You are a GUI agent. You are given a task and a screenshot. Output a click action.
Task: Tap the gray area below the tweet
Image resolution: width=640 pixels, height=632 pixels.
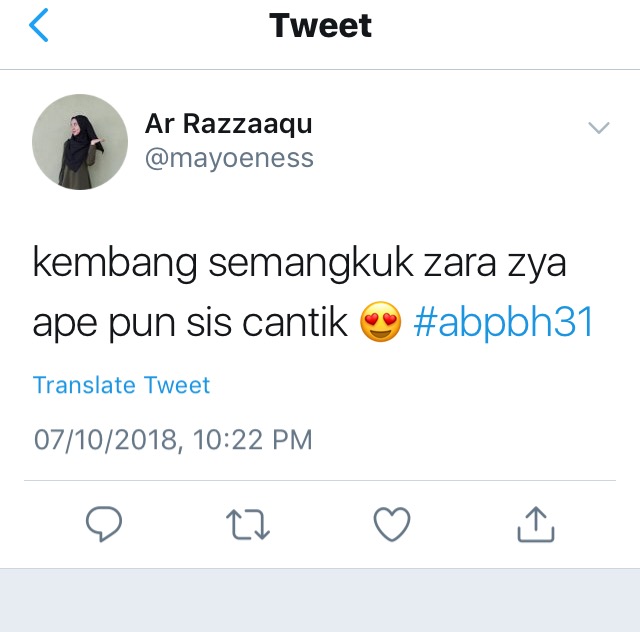[x=320, y=600]
